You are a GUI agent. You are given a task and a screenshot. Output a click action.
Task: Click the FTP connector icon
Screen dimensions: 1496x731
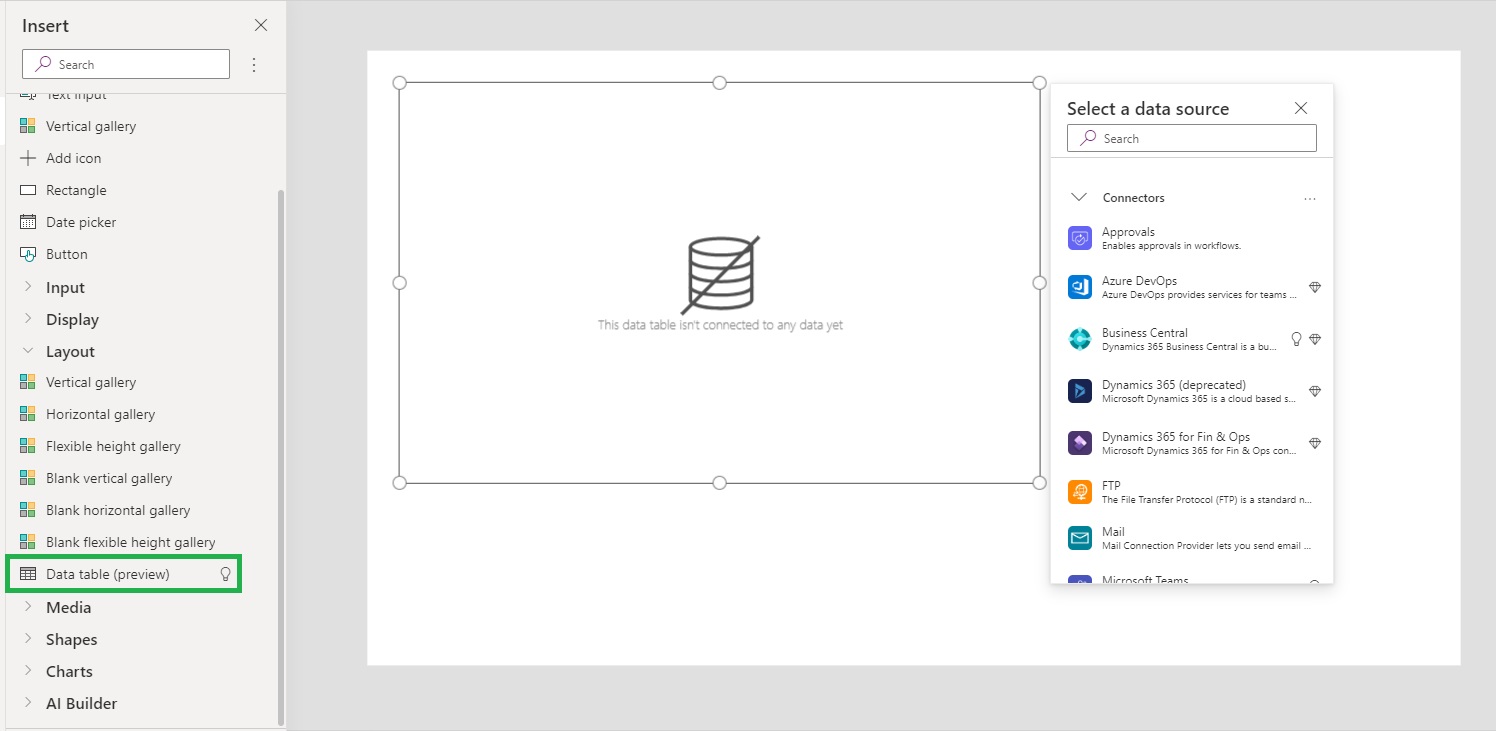coord(1079,492)
